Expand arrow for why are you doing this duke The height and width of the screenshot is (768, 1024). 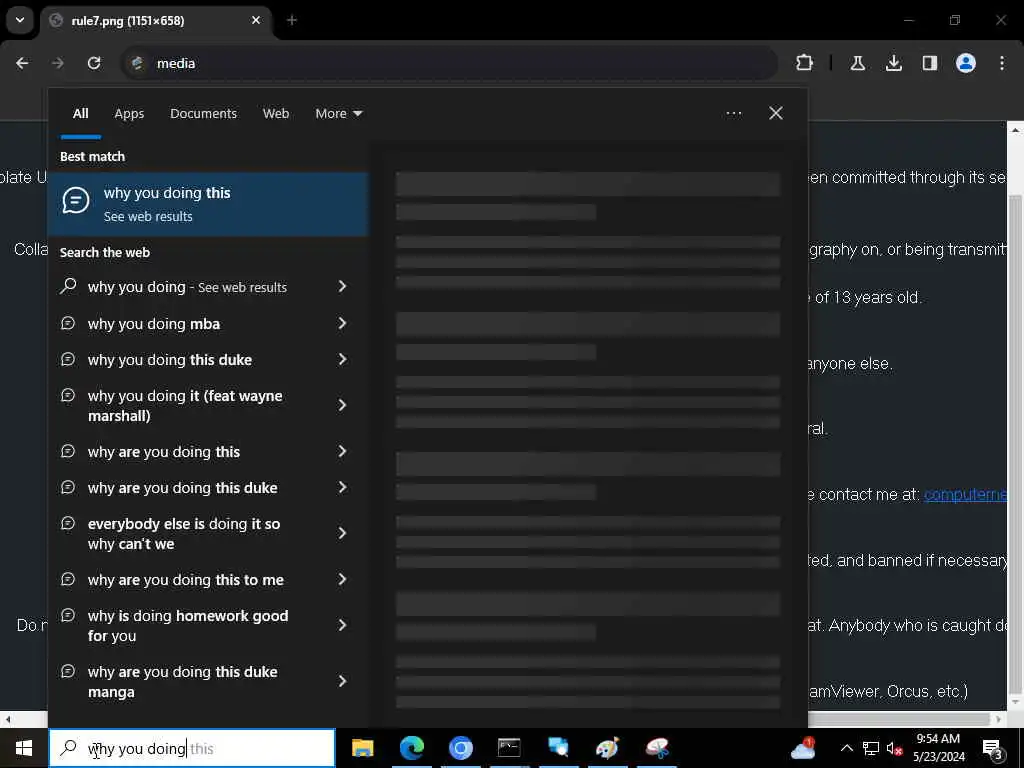pos(342,487)
